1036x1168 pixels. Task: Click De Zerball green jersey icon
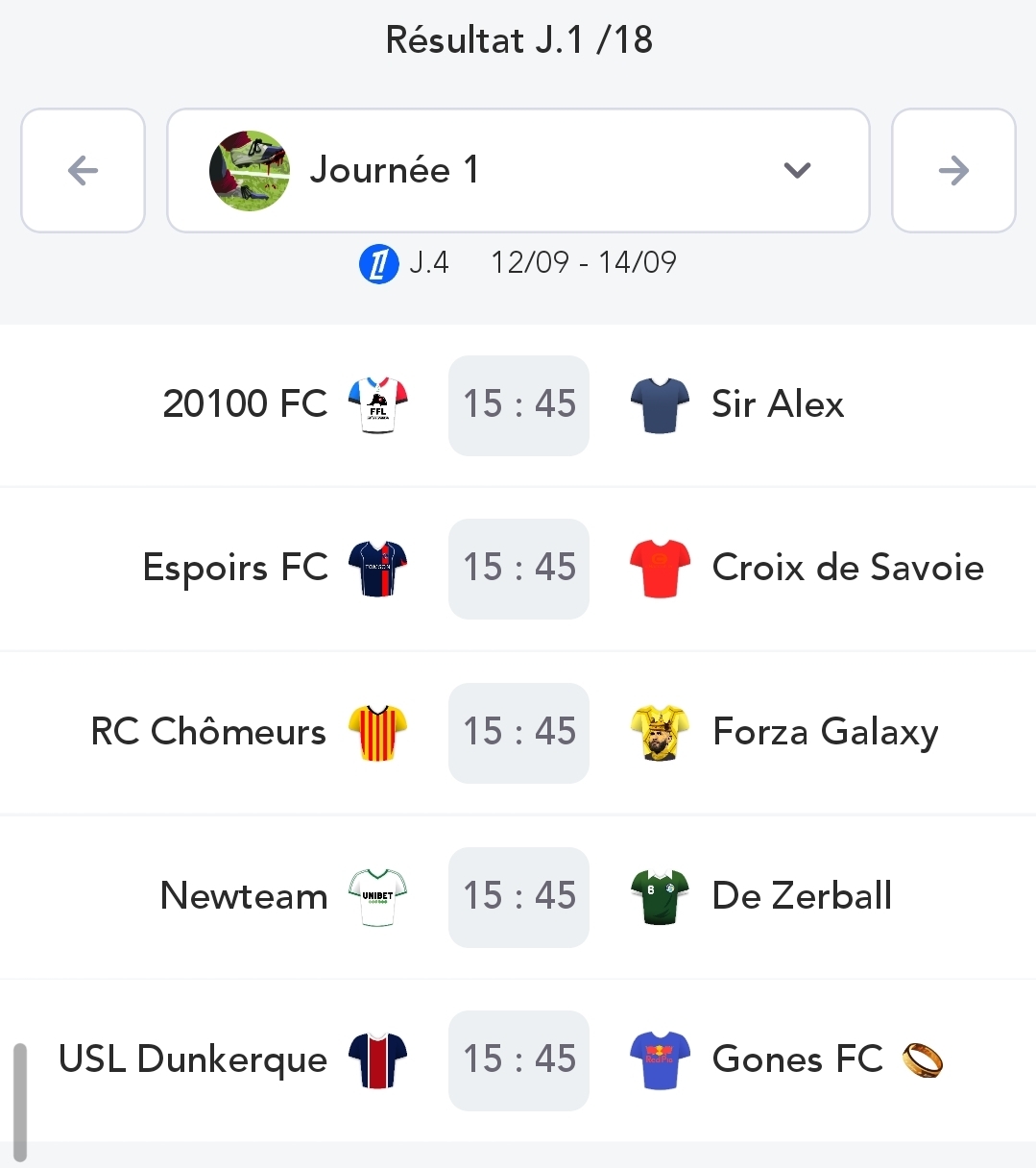click(x=660, y=897)
